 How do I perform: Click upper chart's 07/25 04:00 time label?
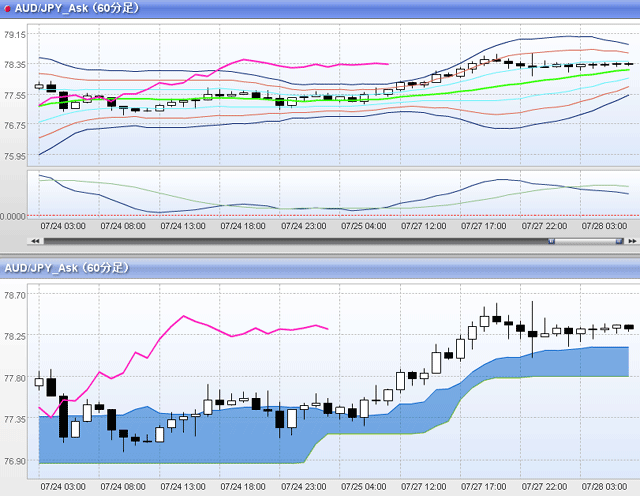coord(363,226)
